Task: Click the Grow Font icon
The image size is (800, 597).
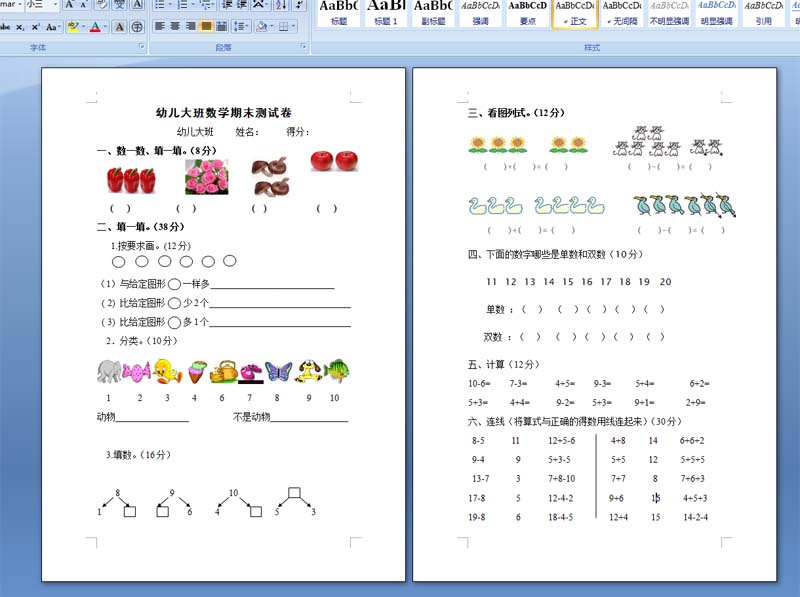Action: point(69,5)
